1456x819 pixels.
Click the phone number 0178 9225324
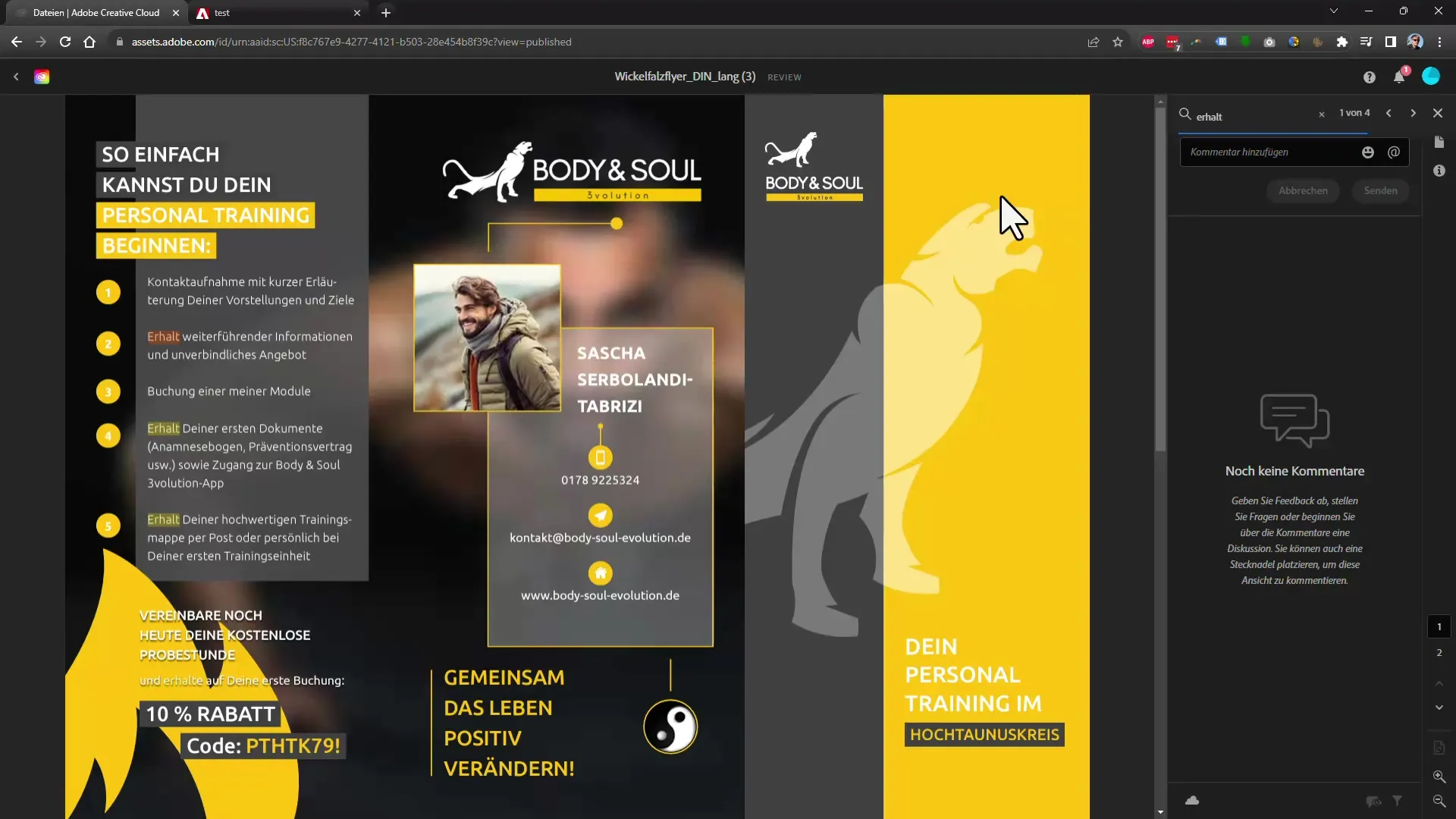pos(600,480)
